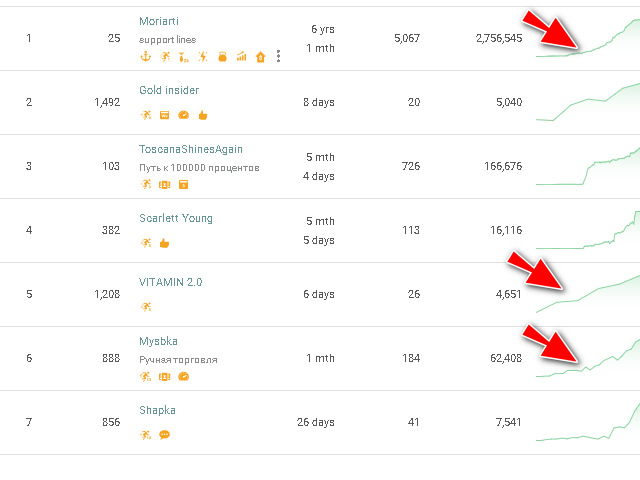Image resolution: width=640 pixels, height=480 pixels.
Task: Open ToscanaShinesAgain trader profile link
Action: click(191, 149)
